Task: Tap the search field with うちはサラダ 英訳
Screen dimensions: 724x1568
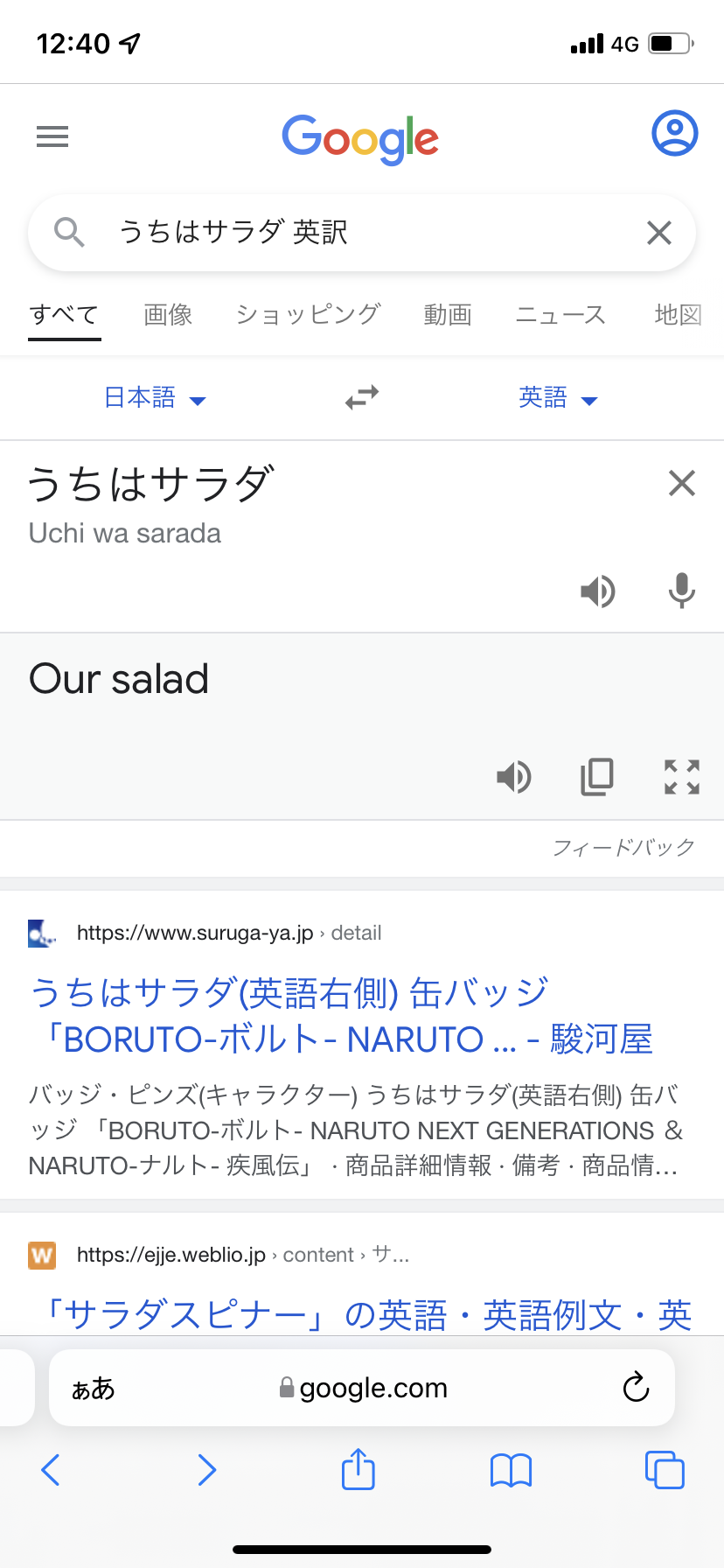Action: tap(350, 233)
